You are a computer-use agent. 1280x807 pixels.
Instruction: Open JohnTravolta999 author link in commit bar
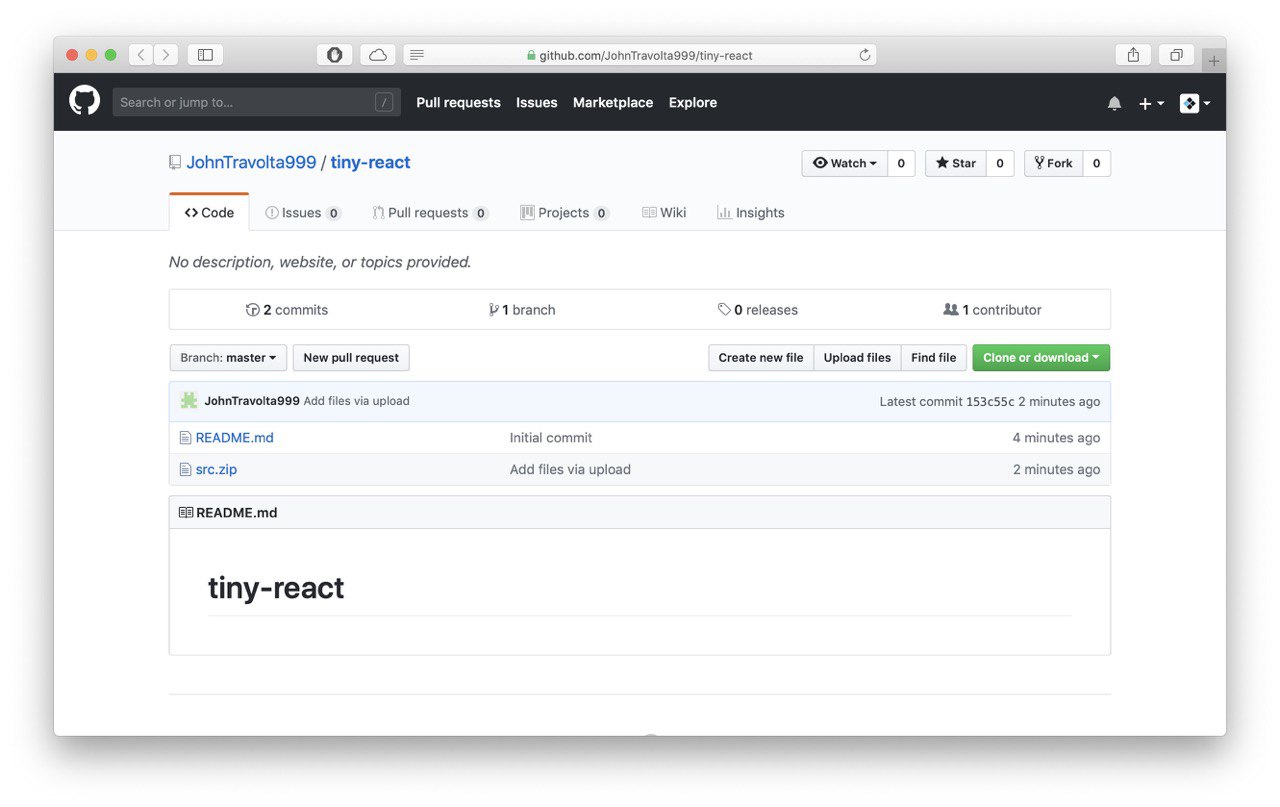click(252, 401)
